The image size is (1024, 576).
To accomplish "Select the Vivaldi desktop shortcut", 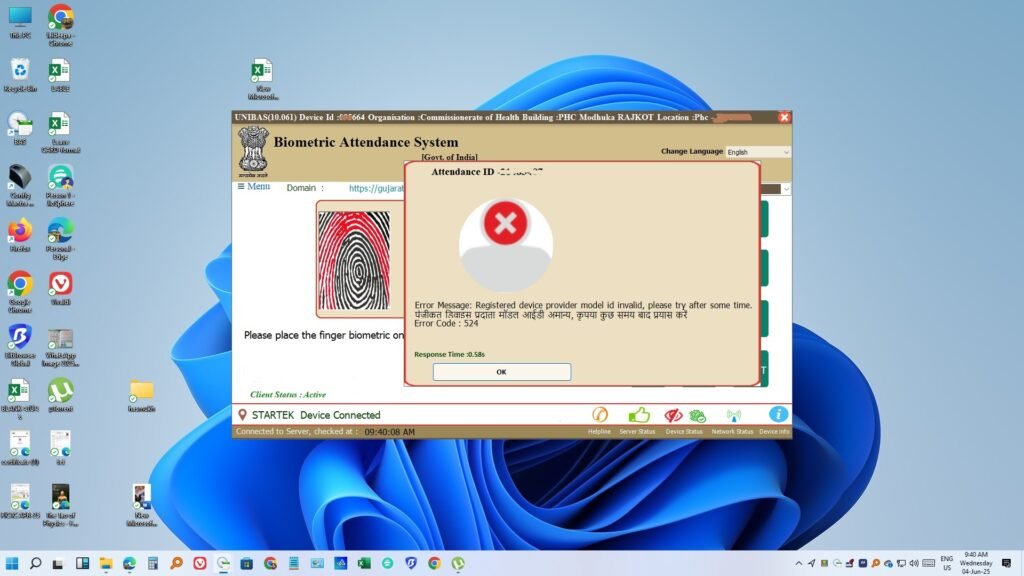I will click(60, 289).
